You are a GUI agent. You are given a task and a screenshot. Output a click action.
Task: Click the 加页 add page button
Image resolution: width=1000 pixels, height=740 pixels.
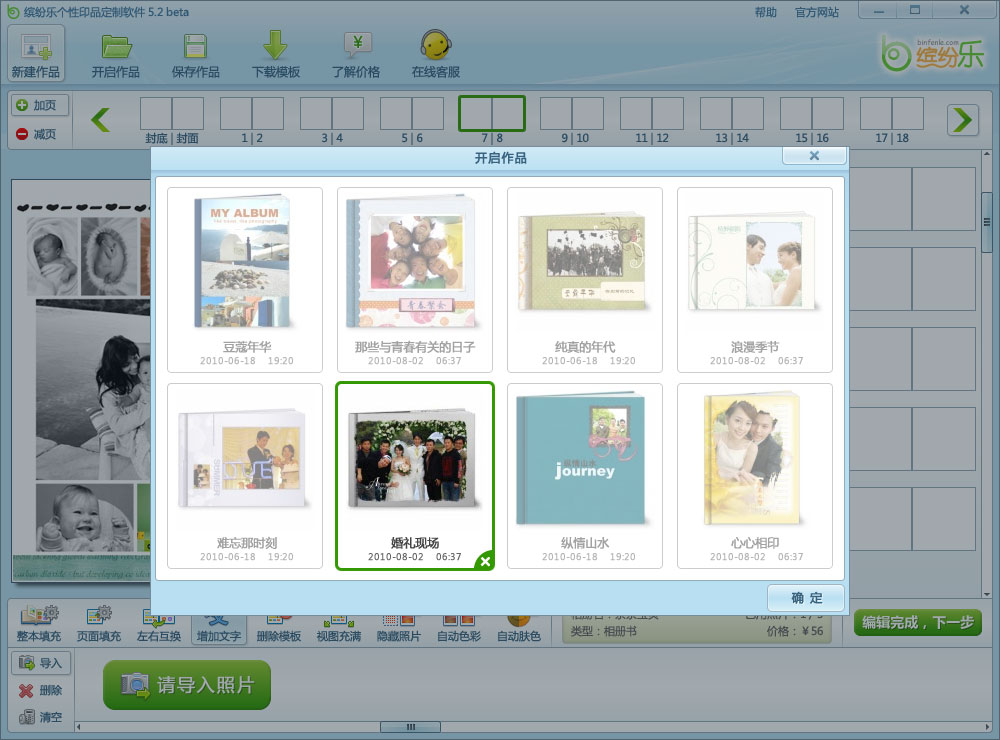[38, 105]
